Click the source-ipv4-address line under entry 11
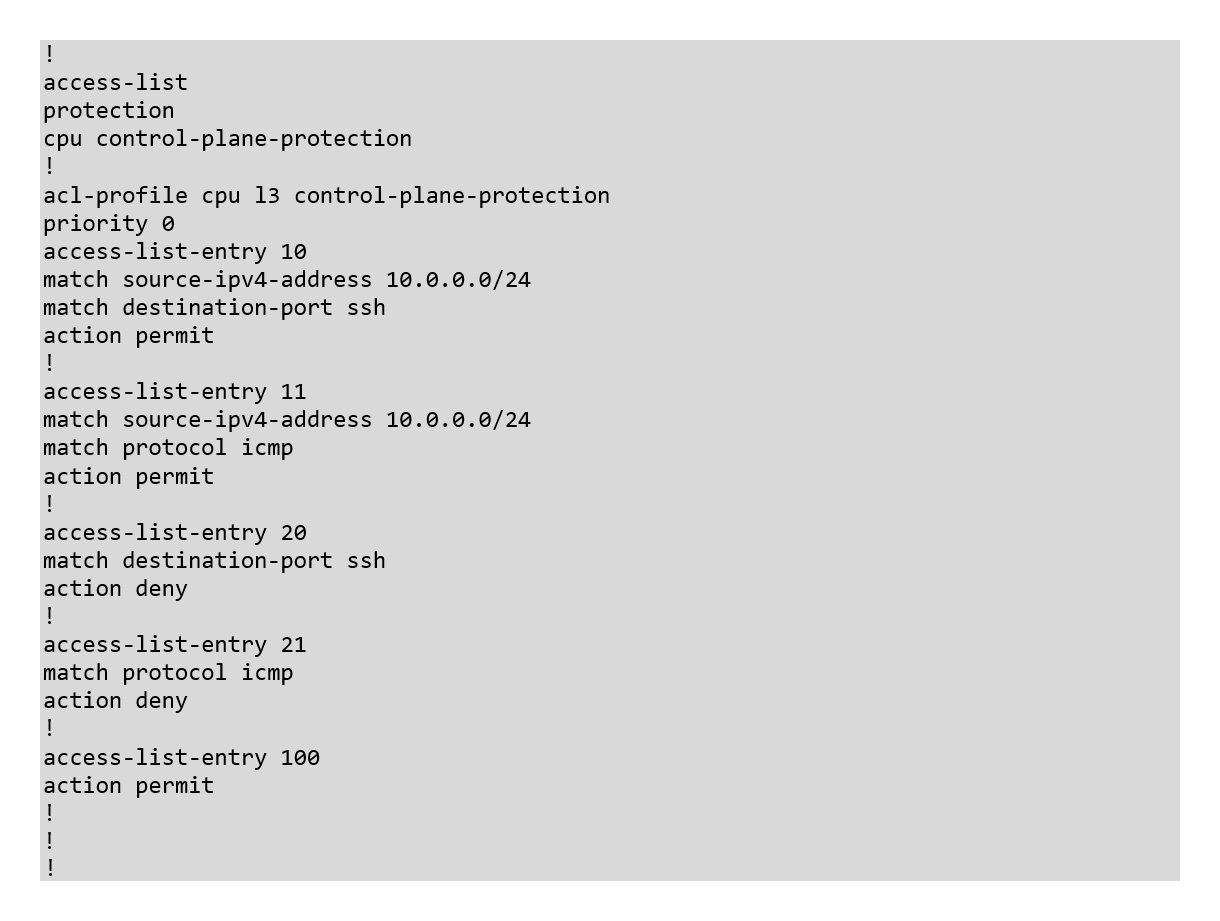 (x=287, y=419)
